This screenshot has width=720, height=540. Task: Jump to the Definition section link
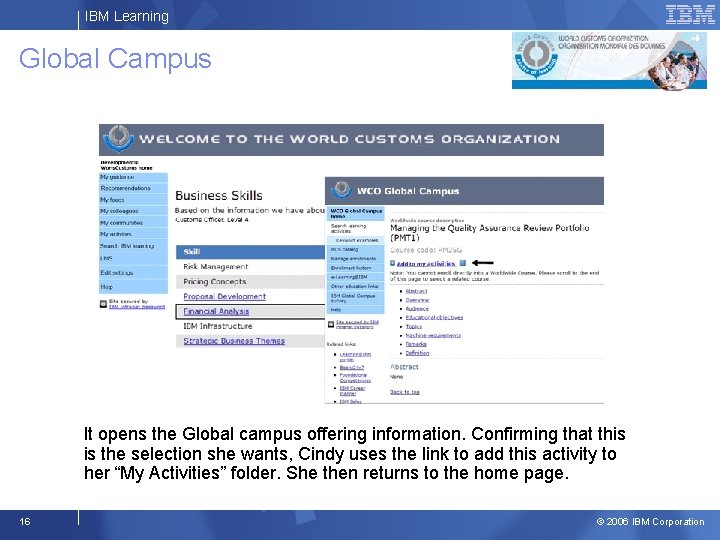[417, 353]
